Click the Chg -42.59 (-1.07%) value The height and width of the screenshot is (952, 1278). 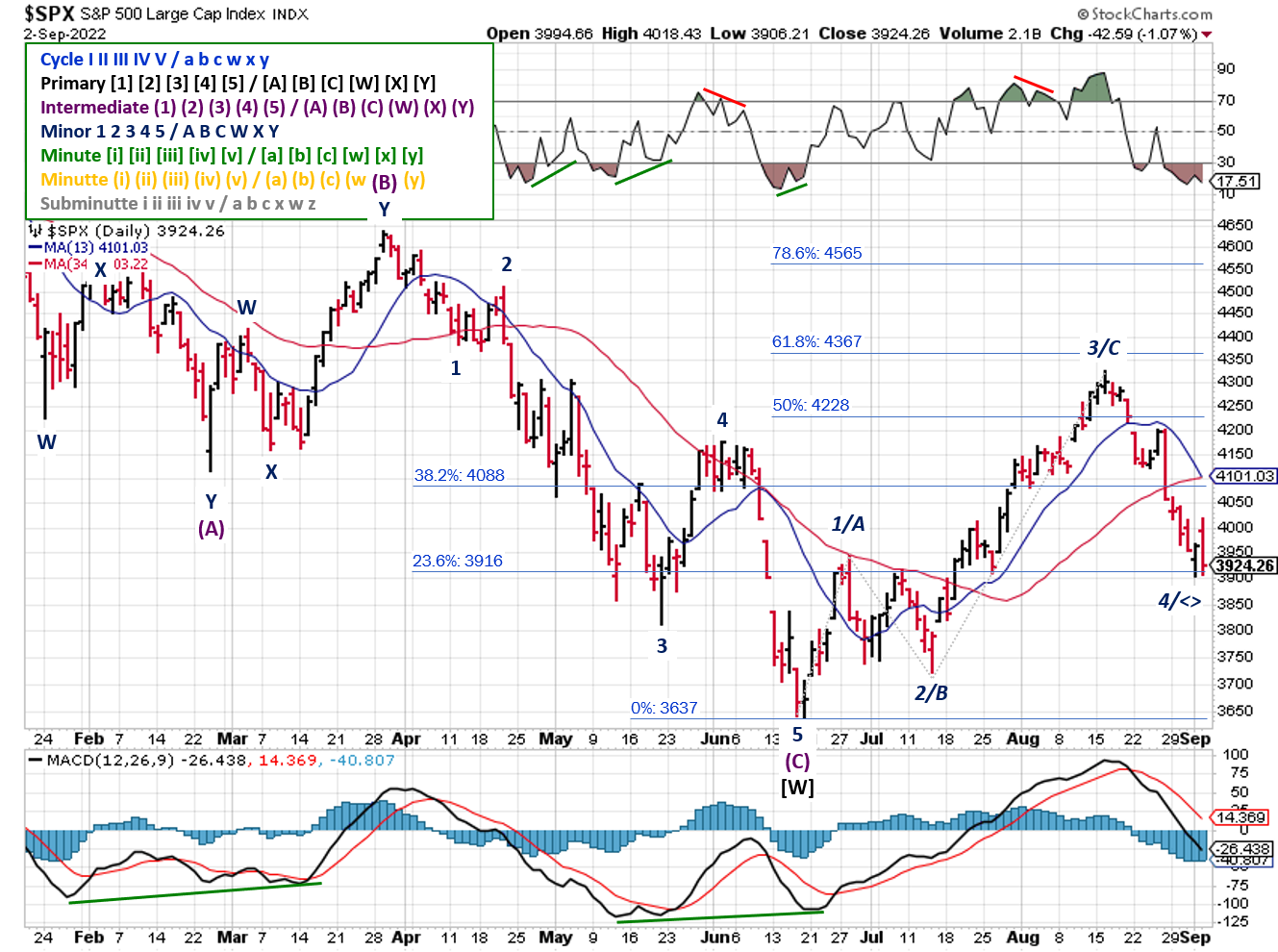[x=1123, y=34]
